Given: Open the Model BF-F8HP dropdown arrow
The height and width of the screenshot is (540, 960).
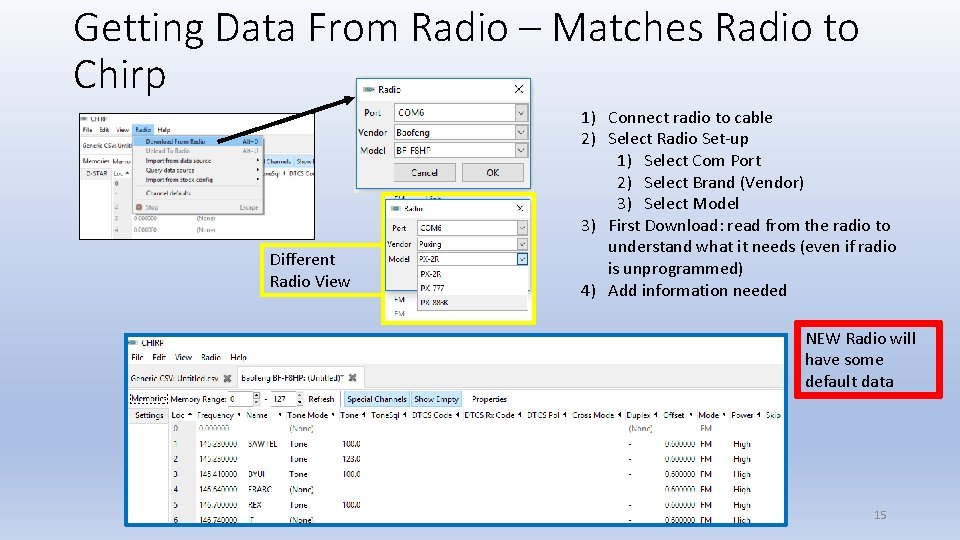Looking at the screenshot, I should point(520,150).
